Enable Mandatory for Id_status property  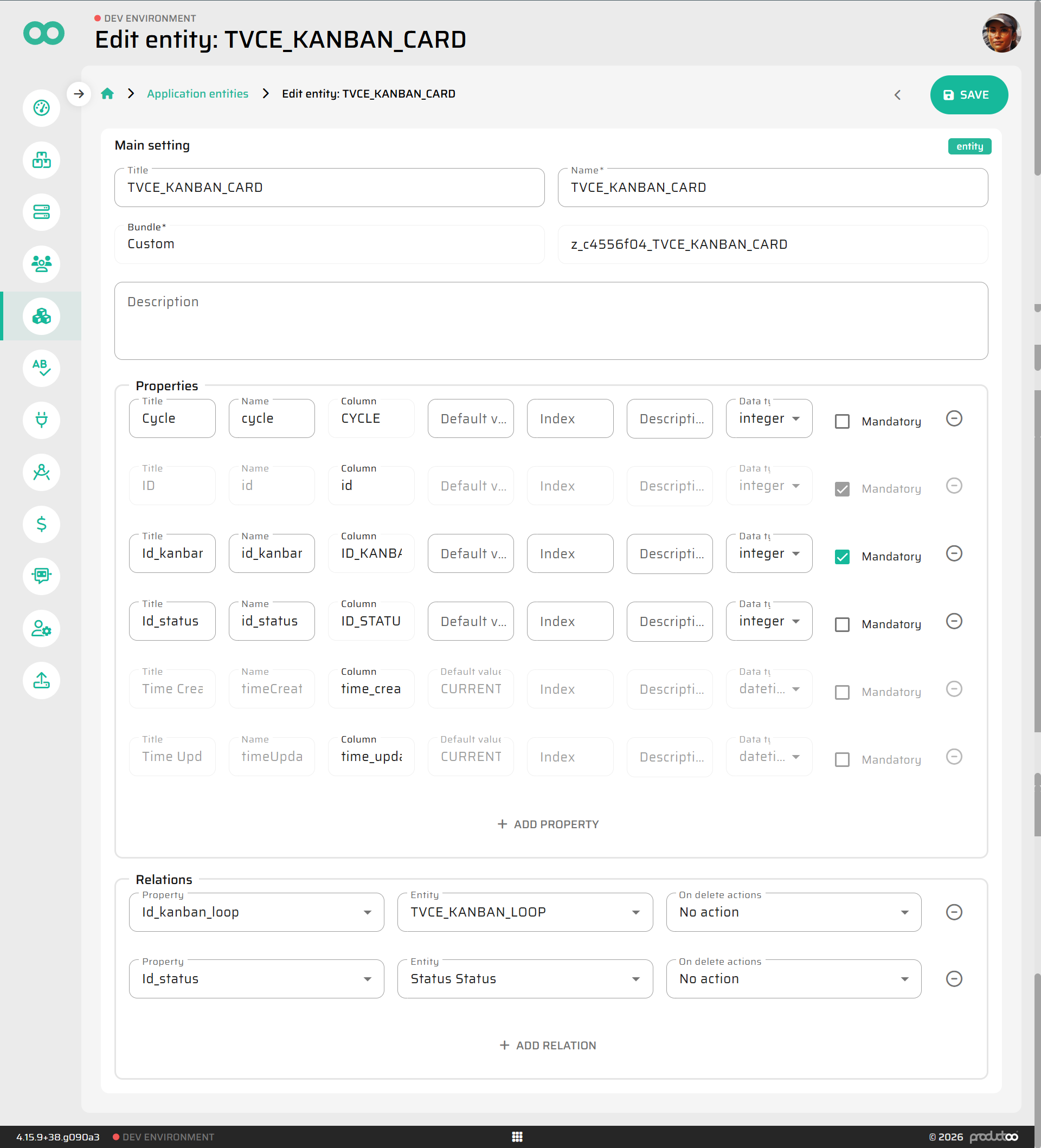point(841,624)
